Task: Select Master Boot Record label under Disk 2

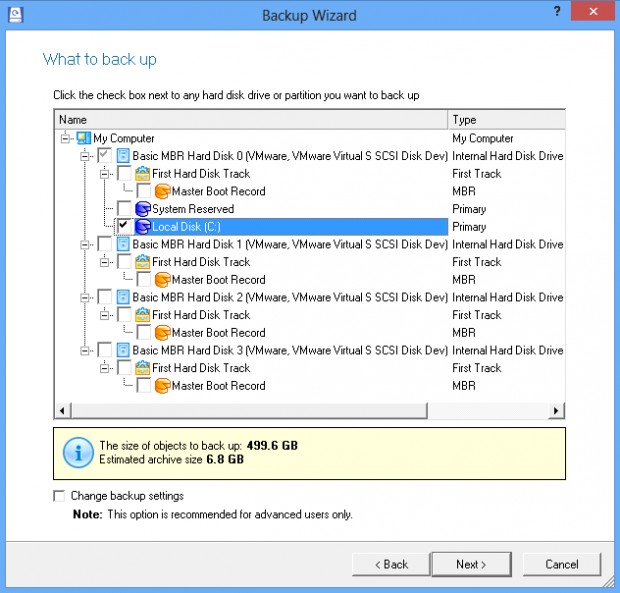Action: click(x=219, y=332)
